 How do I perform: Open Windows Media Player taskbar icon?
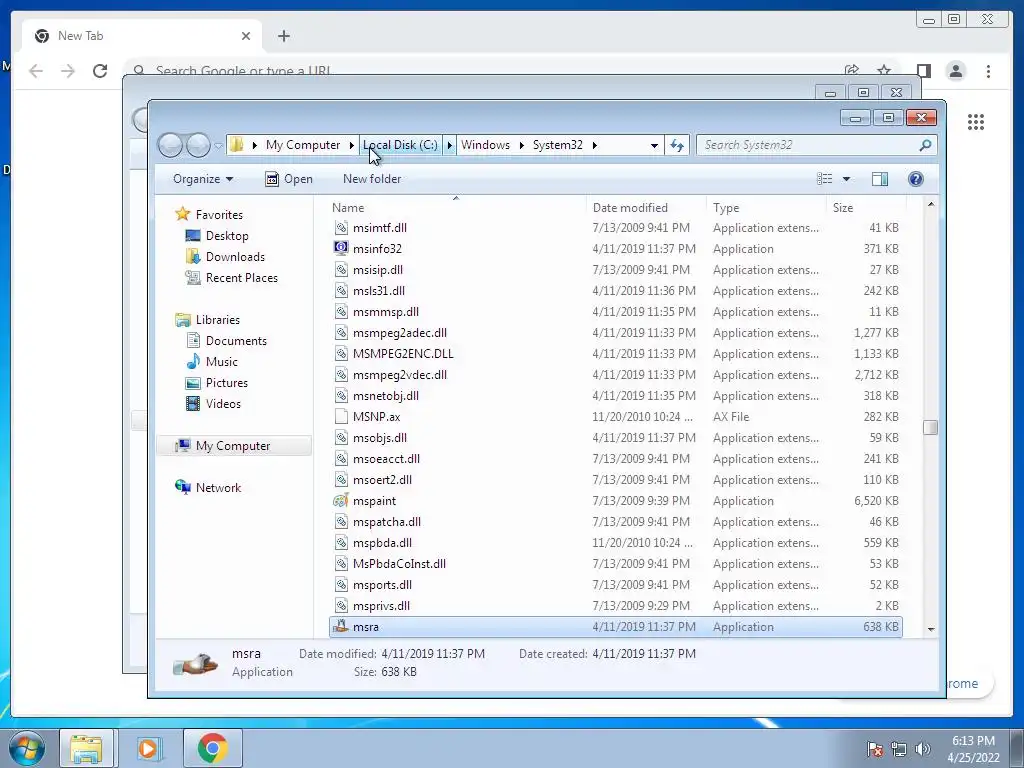(149, 748)
